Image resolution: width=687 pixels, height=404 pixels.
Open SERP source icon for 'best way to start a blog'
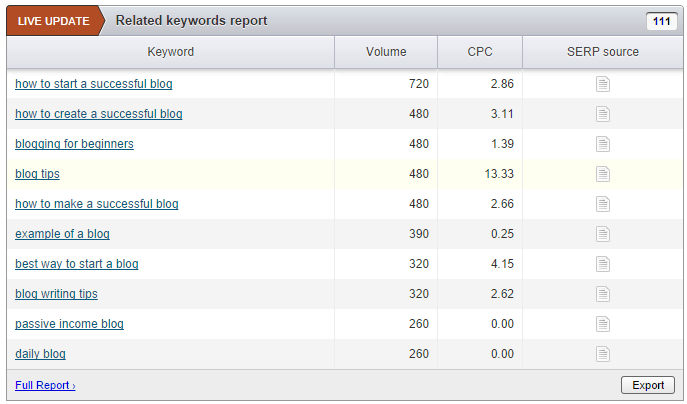point(602,264)
